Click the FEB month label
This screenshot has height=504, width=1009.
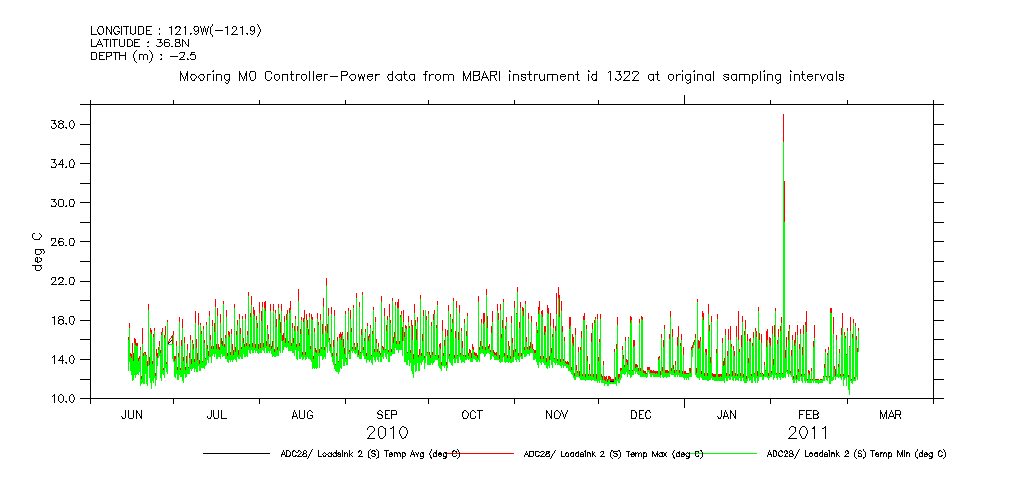[x=808, y=415]
